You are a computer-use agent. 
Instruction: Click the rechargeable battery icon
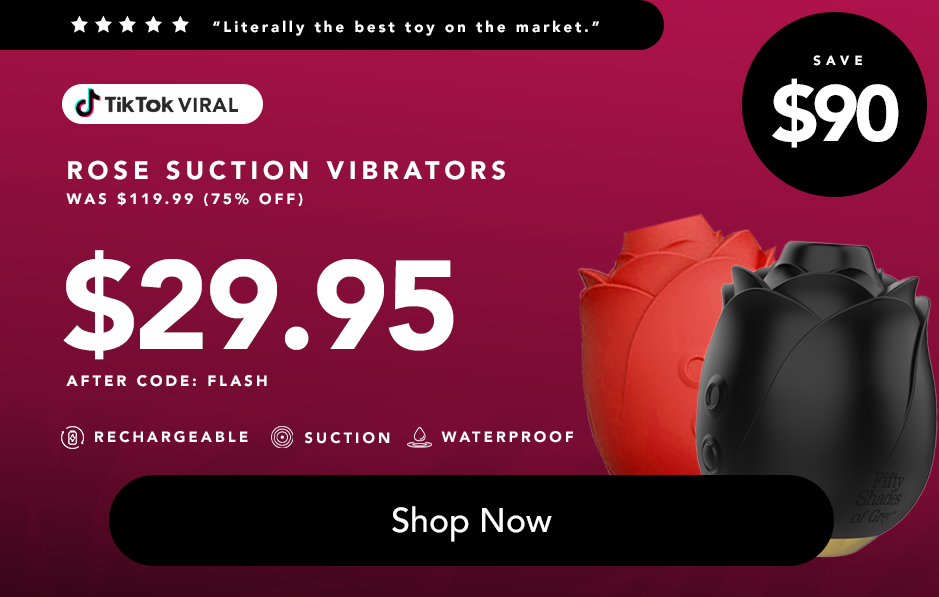(x=72, y=437)
